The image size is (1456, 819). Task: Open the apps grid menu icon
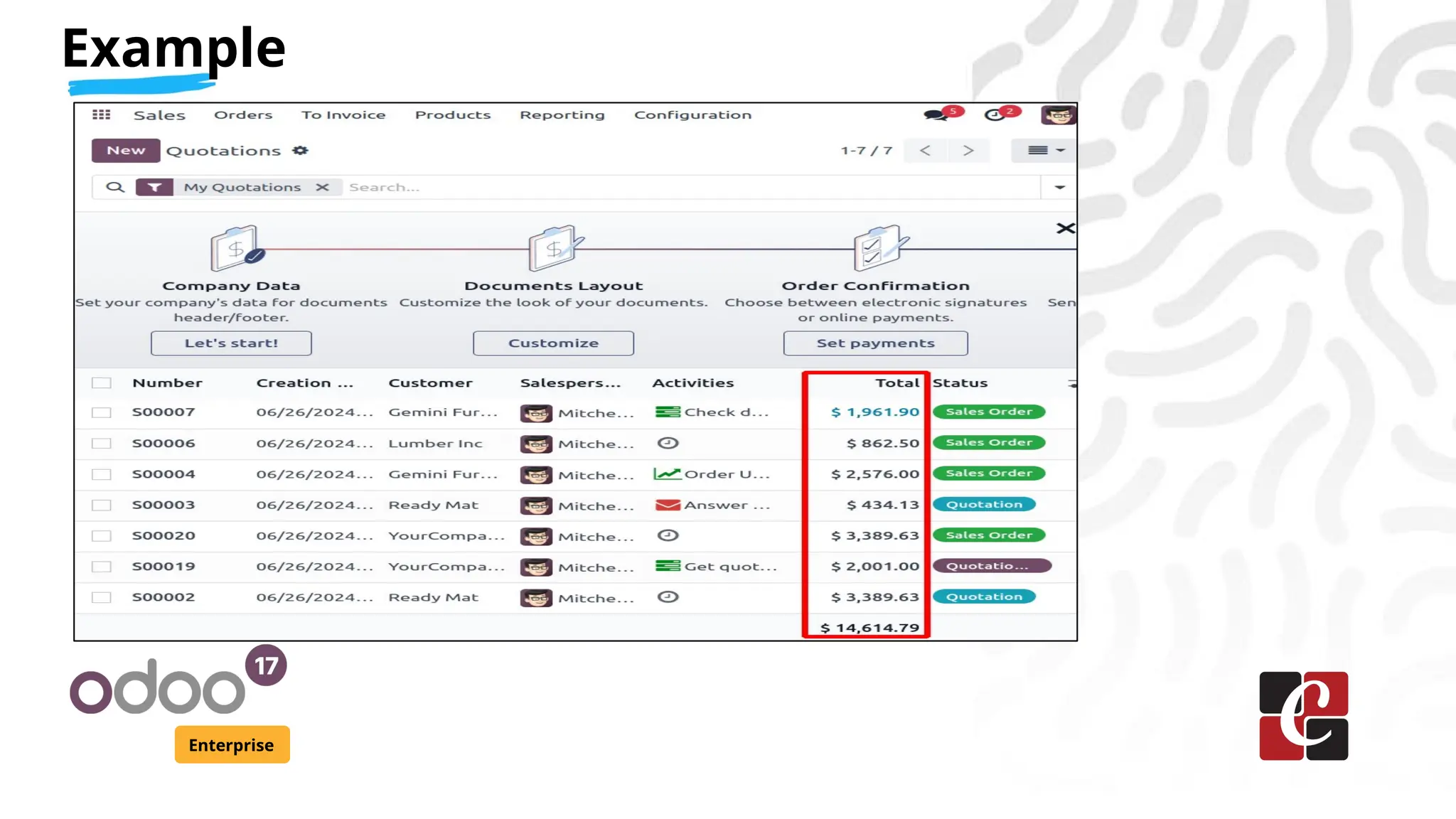(102, 114)
